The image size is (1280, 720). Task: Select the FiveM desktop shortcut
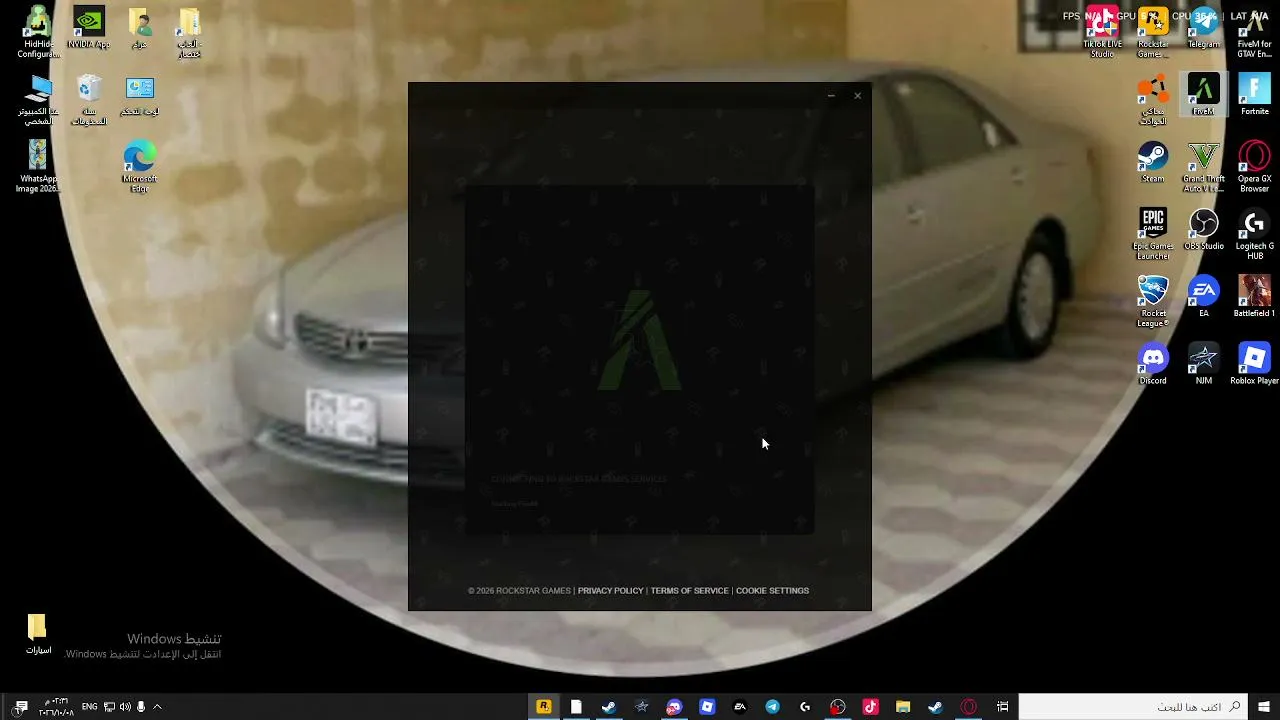(1203, 95)
